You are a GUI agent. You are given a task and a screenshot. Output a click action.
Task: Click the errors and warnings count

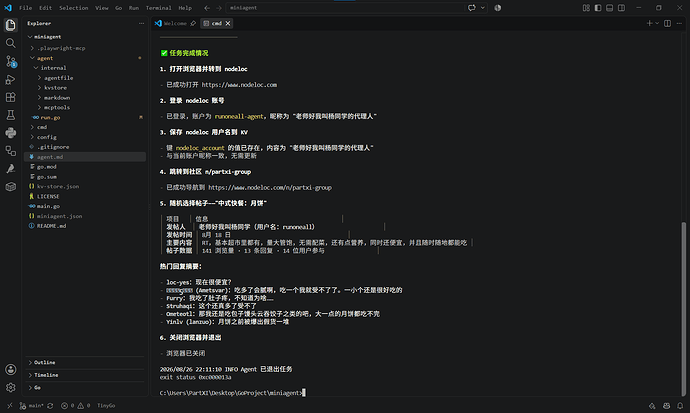(x=76, y=406)
